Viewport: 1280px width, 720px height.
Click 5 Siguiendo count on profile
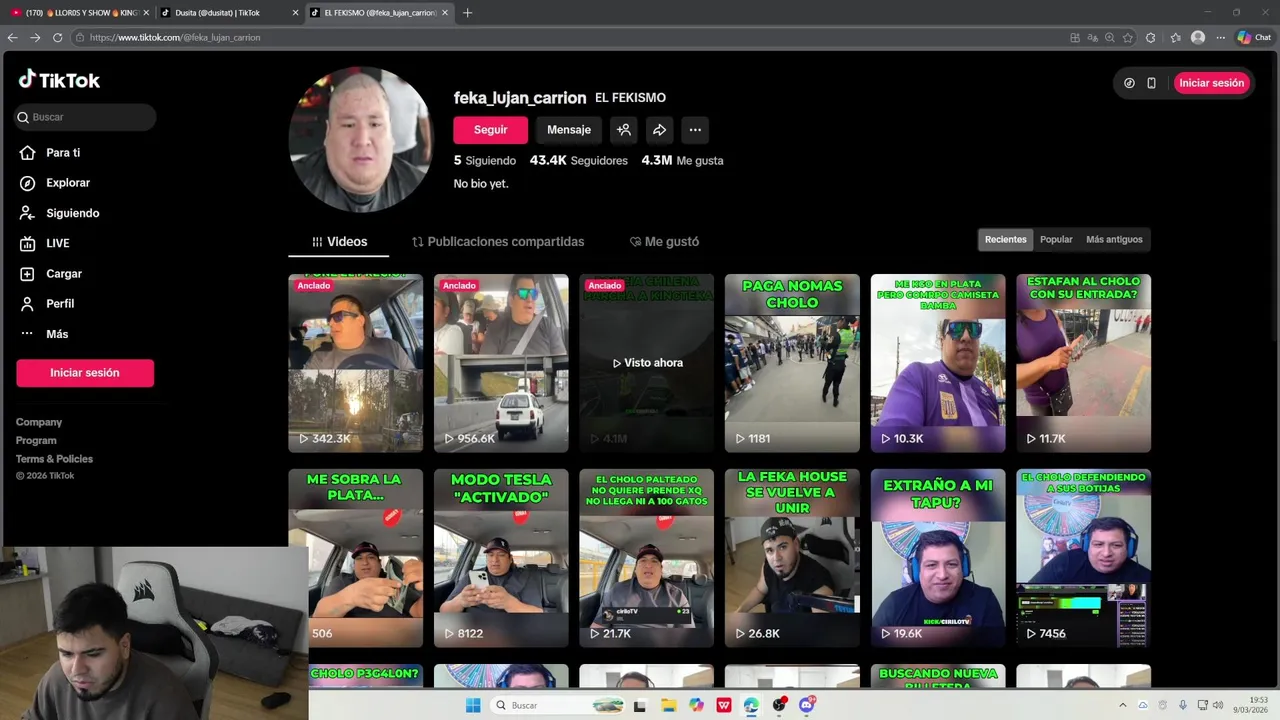coord(485,161)
